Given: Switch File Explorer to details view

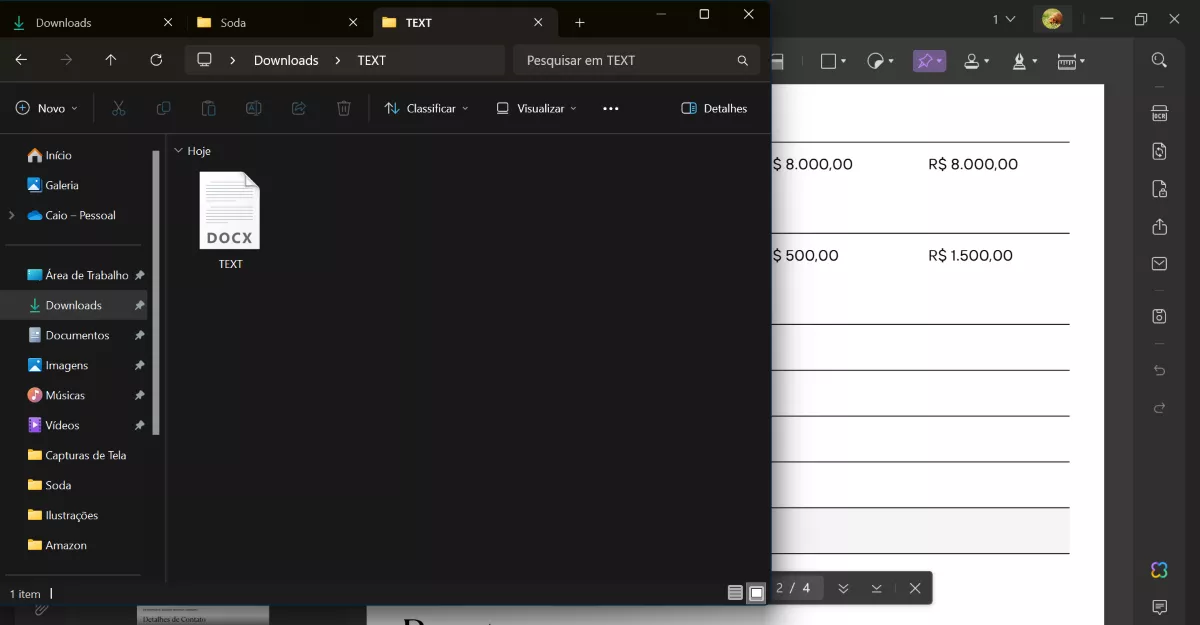Looking at the screenshot, I should click(x=737, y=592).
